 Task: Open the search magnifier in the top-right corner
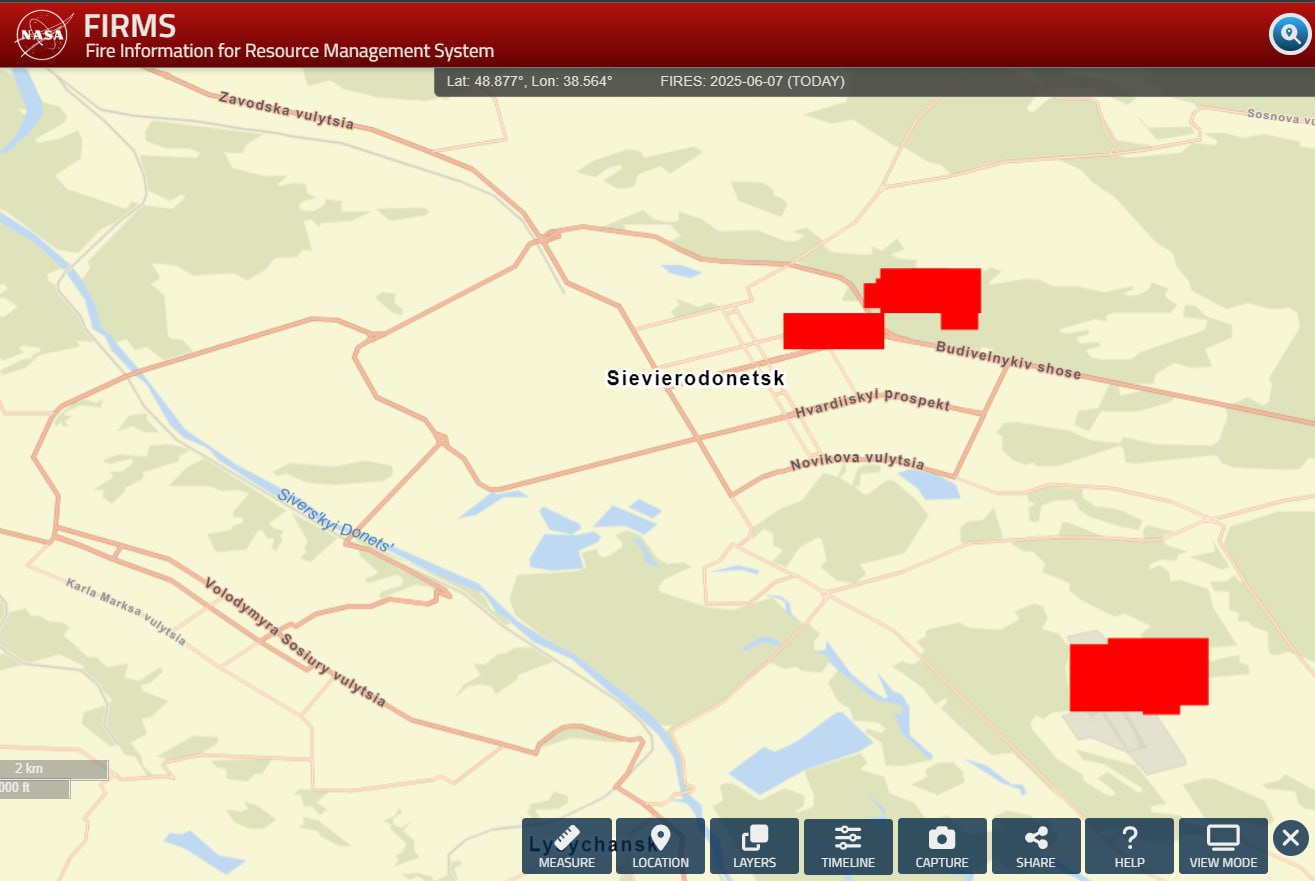[x=1289, y=35]
